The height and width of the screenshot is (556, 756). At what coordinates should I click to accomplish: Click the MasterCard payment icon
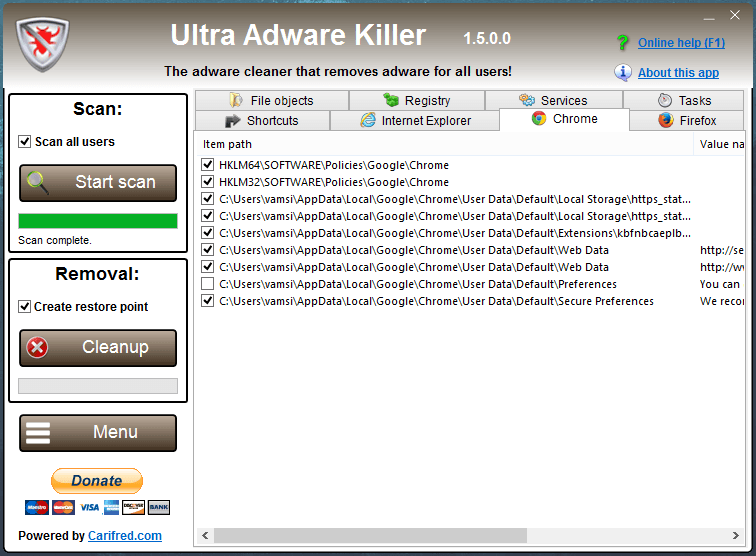tap(63, 507)
